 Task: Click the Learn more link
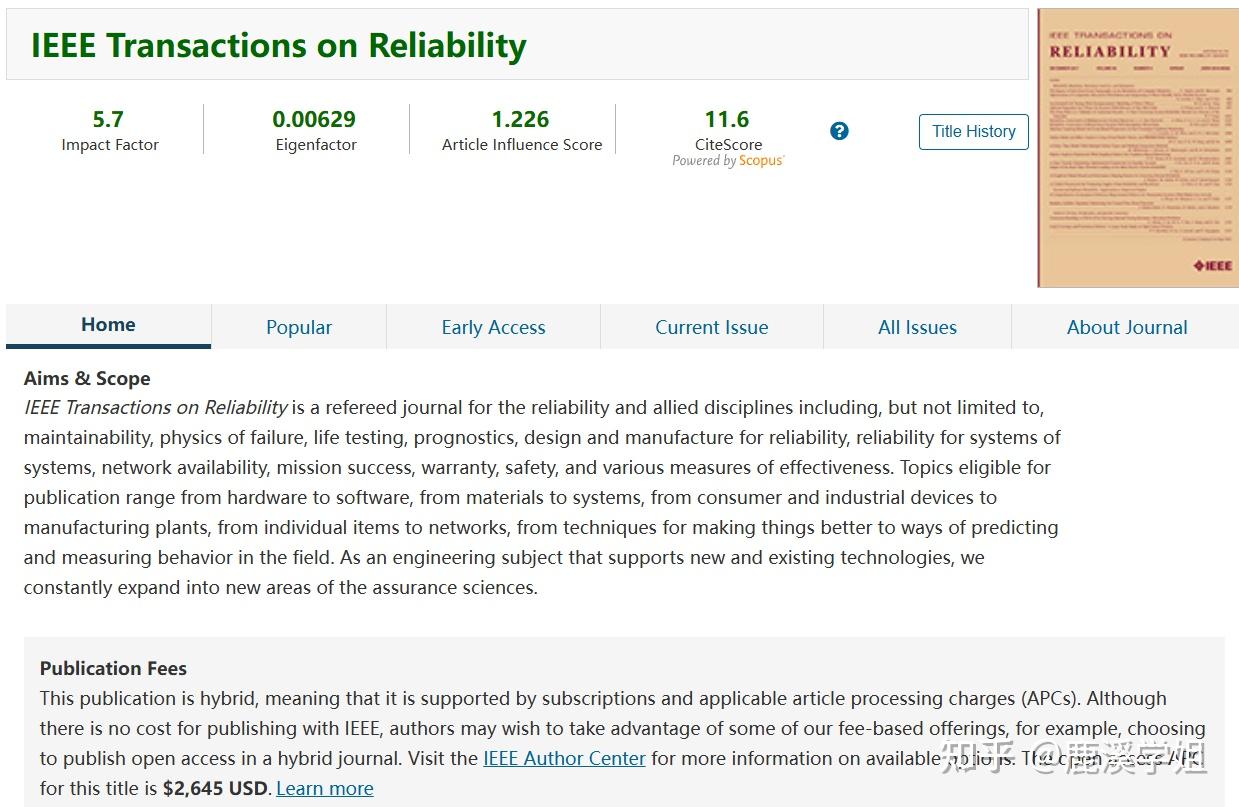pyautogui.click(x=325, y=788)
